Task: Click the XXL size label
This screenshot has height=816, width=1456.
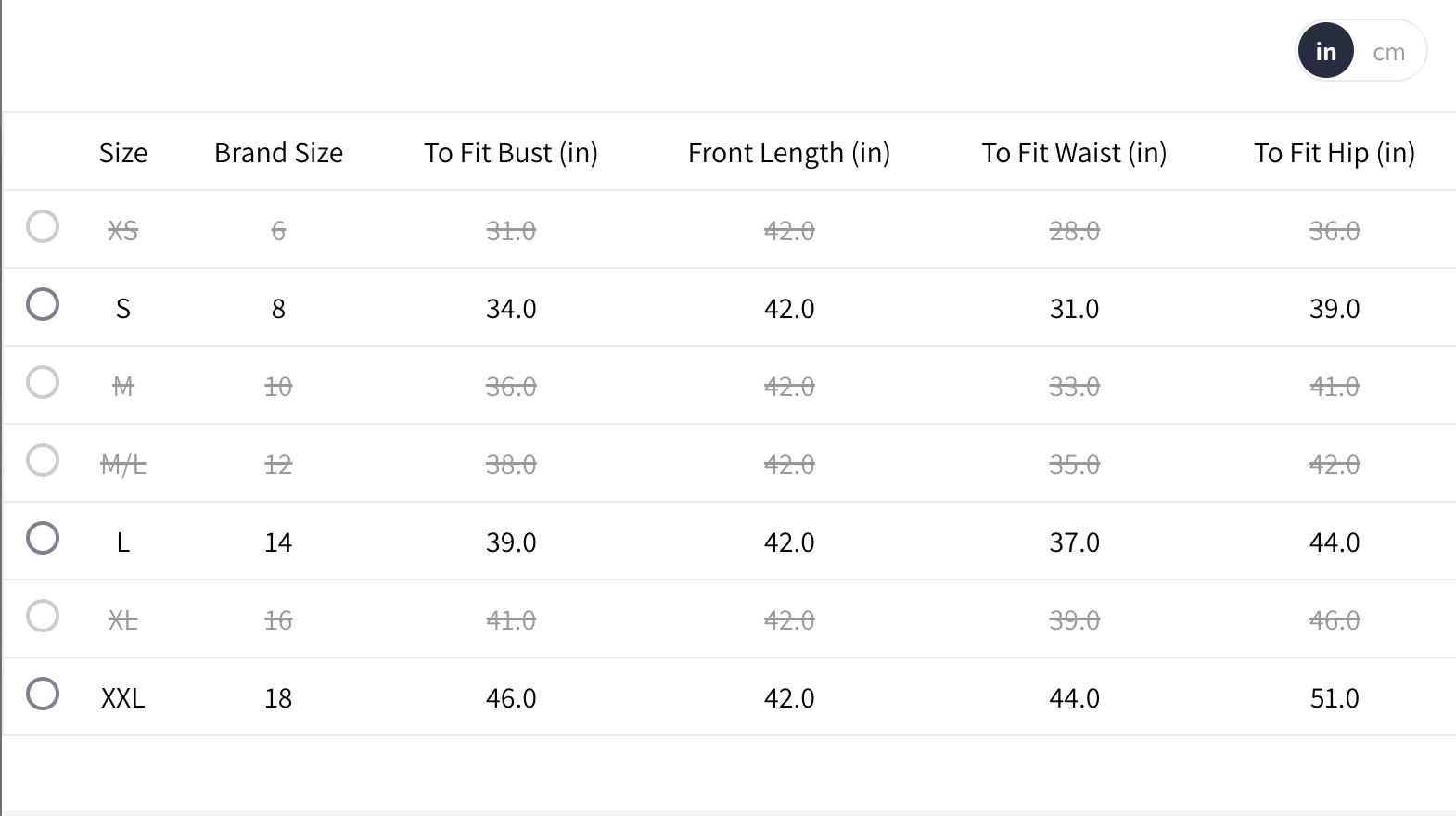Action: tap(123, 698)
